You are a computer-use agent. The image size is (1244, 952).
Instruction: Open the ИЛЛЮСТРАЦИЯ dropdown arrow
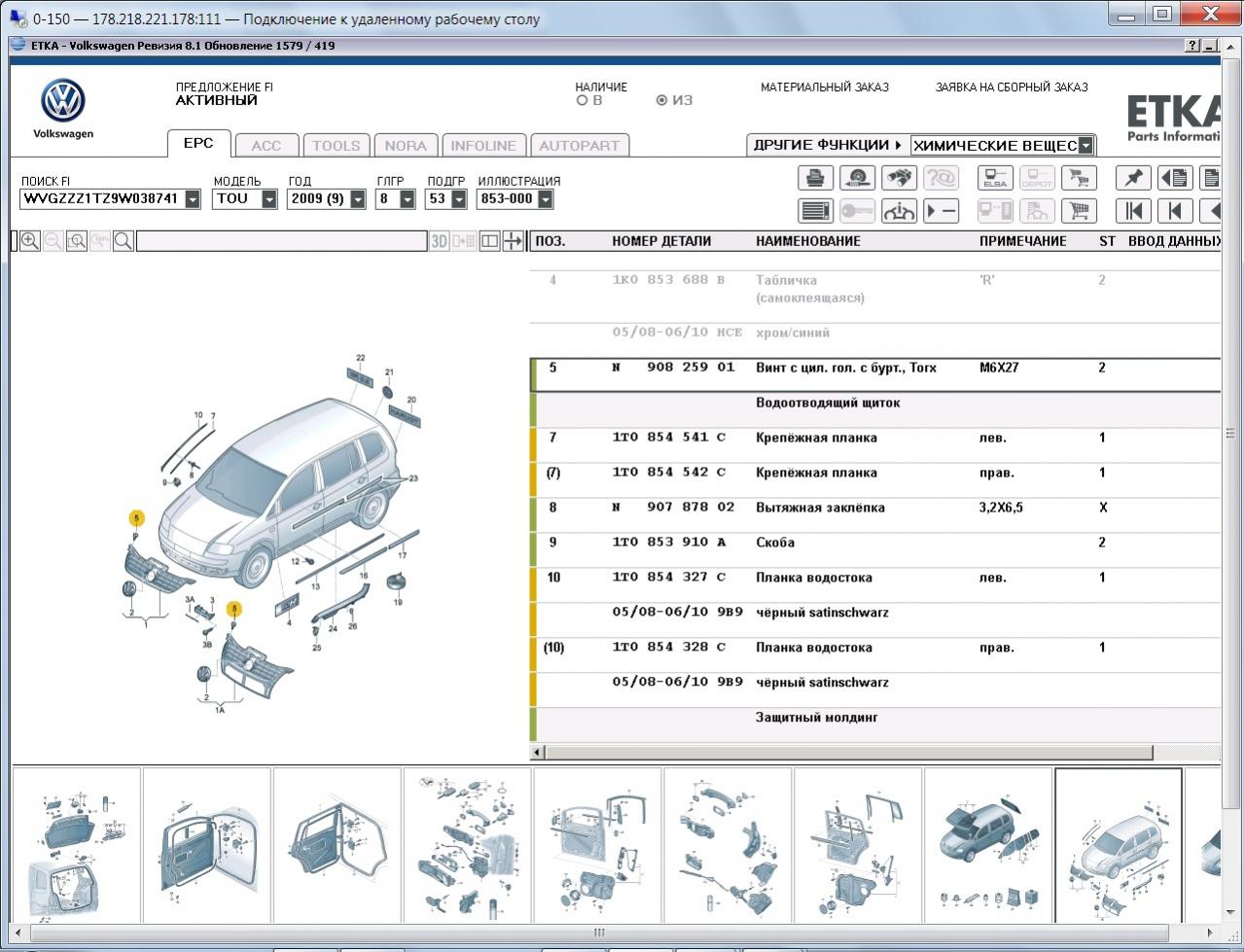545,199
